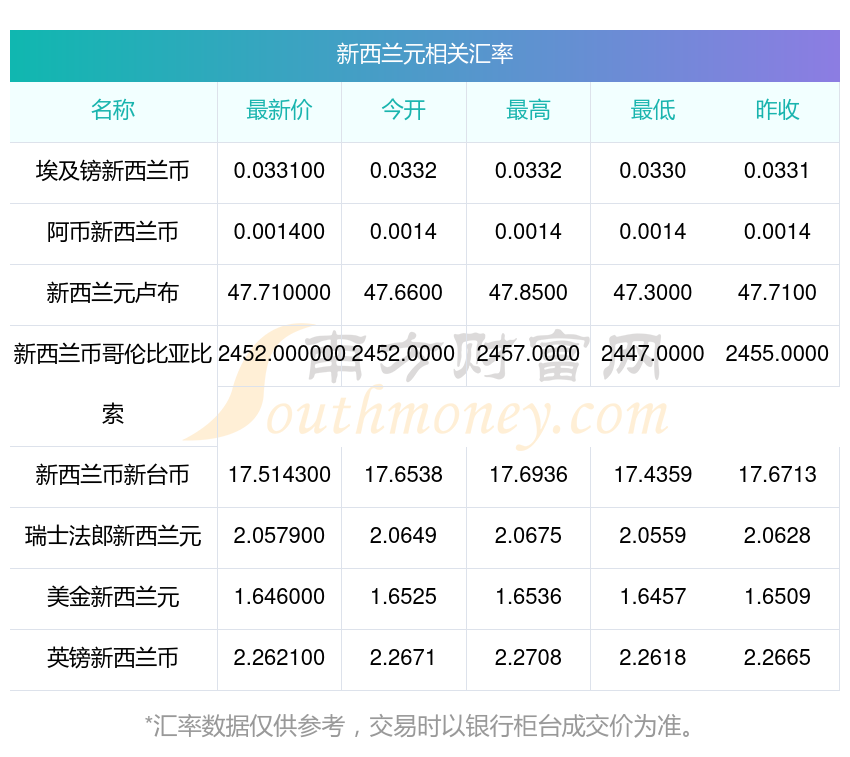Click the 美金 high value 1.6536
This screenshot has width=850, height=757.
[x=528, y=597]
